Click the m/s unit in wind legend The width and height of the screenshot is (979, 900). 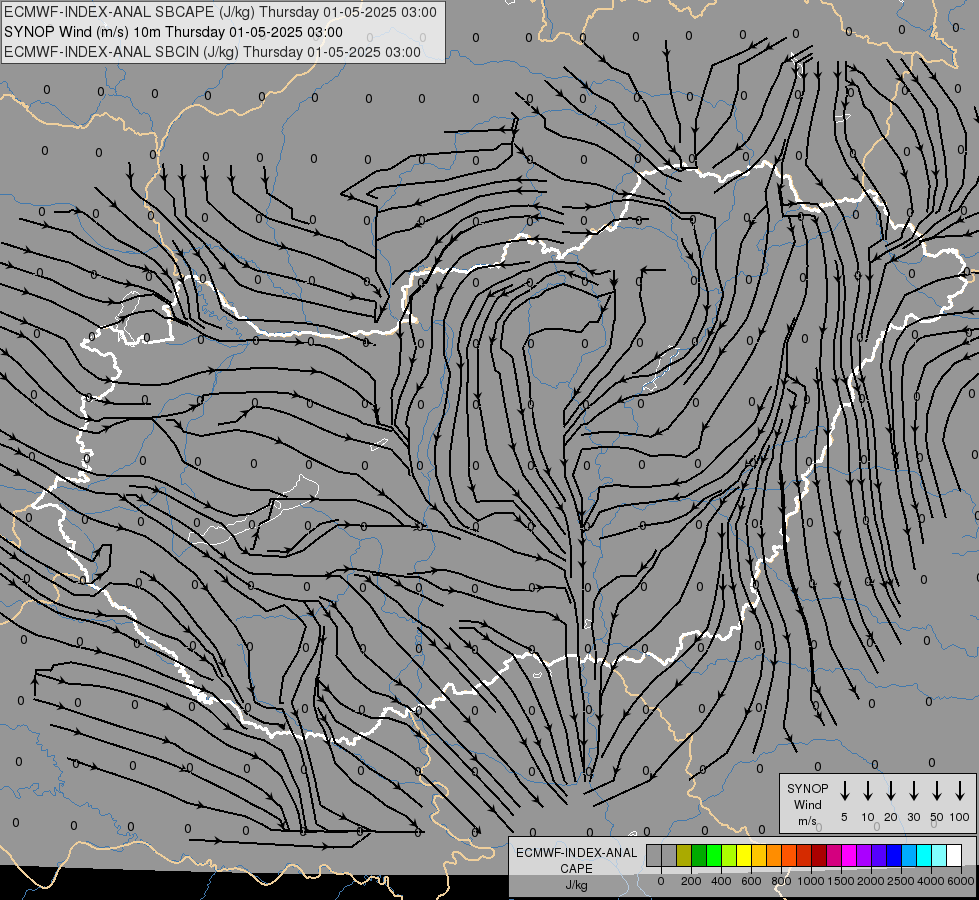807,821
